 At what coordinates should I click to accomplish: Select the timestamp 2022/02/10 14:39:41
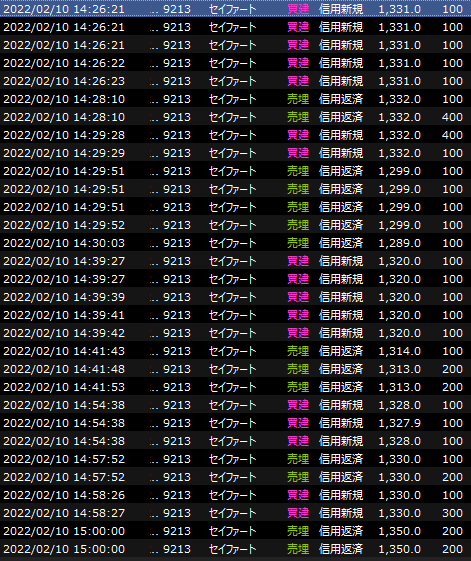64,315
